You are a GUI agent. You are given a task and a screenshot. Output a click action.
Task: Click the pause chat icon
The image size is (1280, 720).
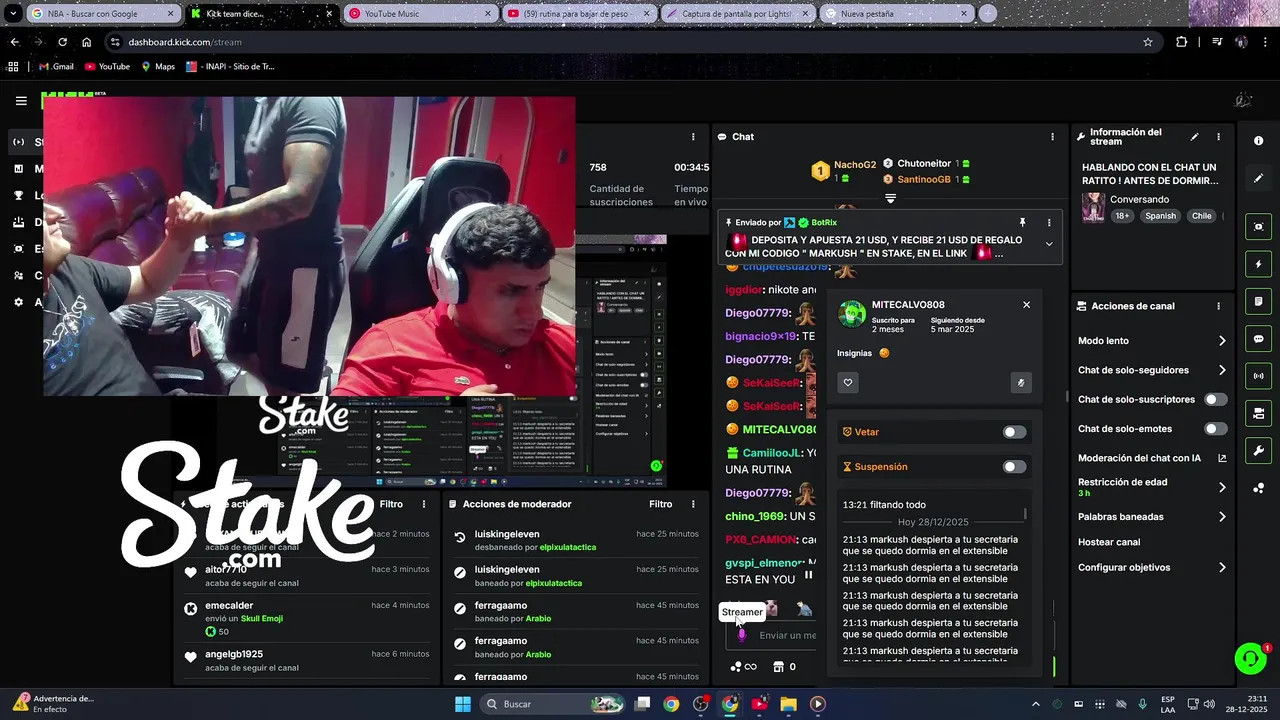[x=809, y=575]
